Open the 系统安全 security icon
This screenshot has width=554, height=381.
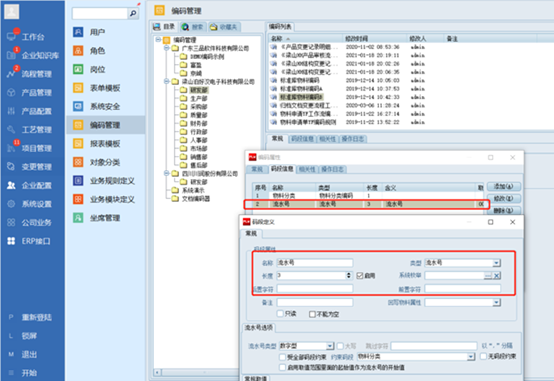coord(78,106)
